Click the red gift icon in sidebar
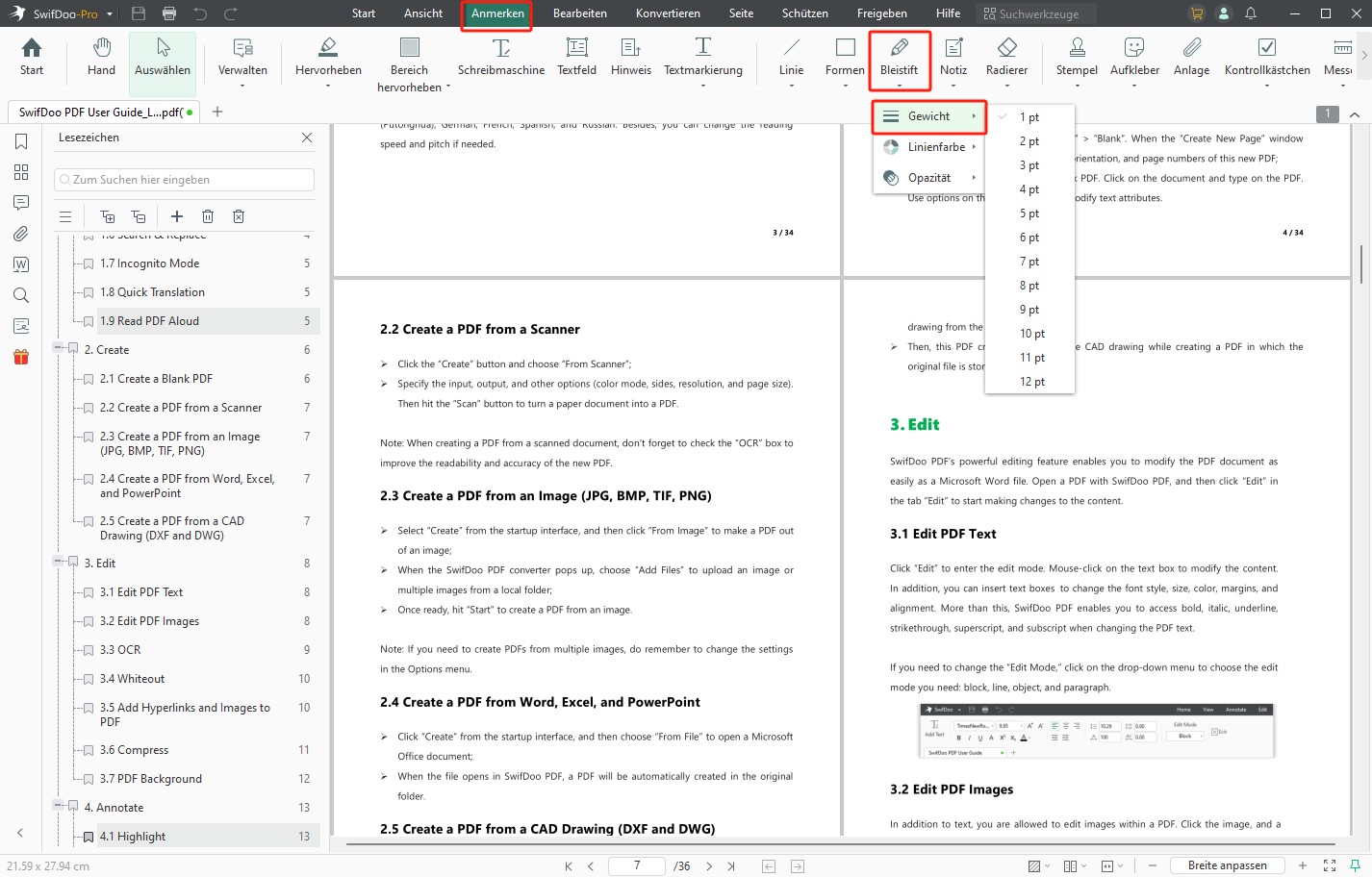This screenshot has height=877, width=1372. pyautogui.click(x=21, y=357)
